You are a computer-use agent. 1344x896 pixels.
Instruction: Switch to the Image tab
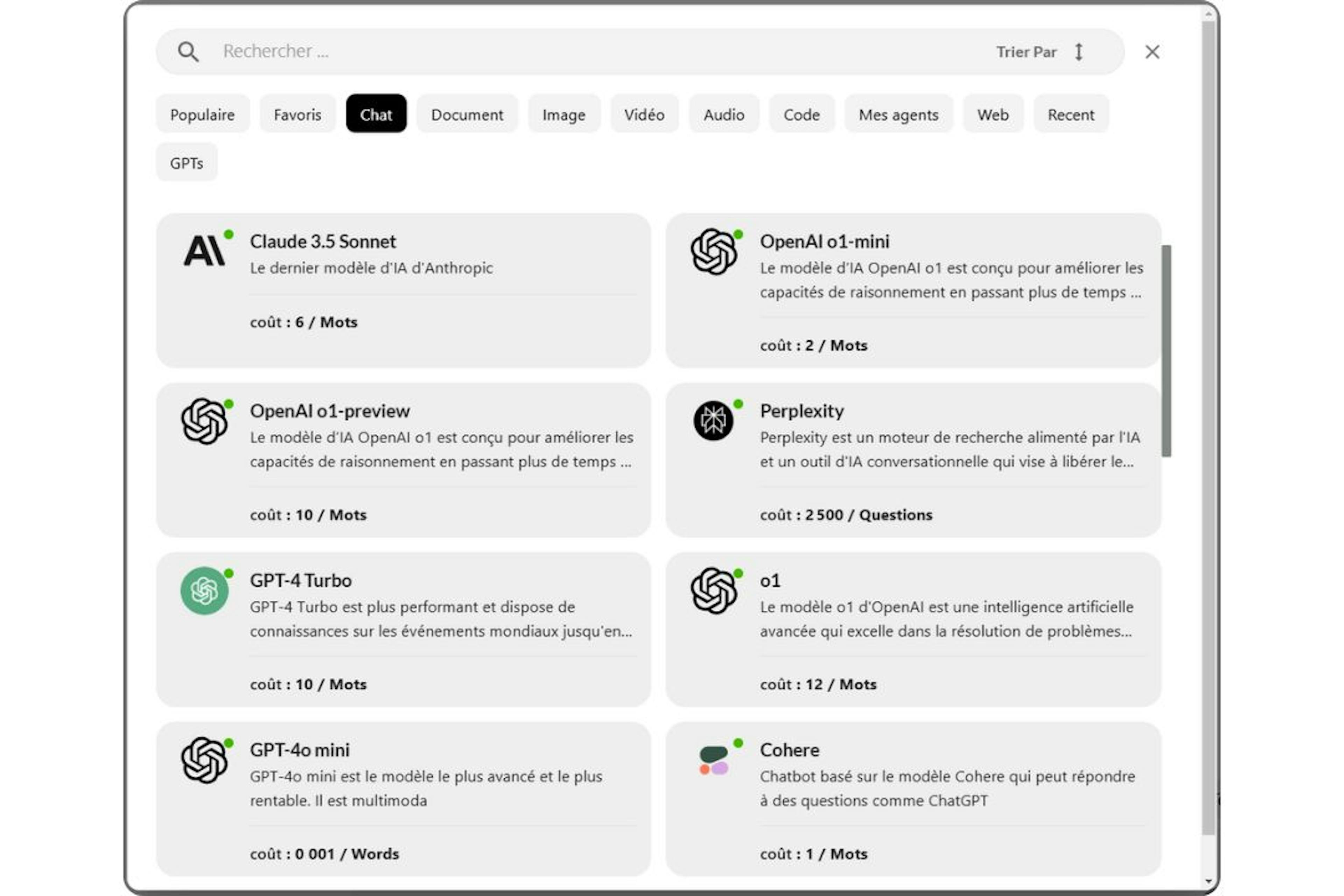click(564, 114)
